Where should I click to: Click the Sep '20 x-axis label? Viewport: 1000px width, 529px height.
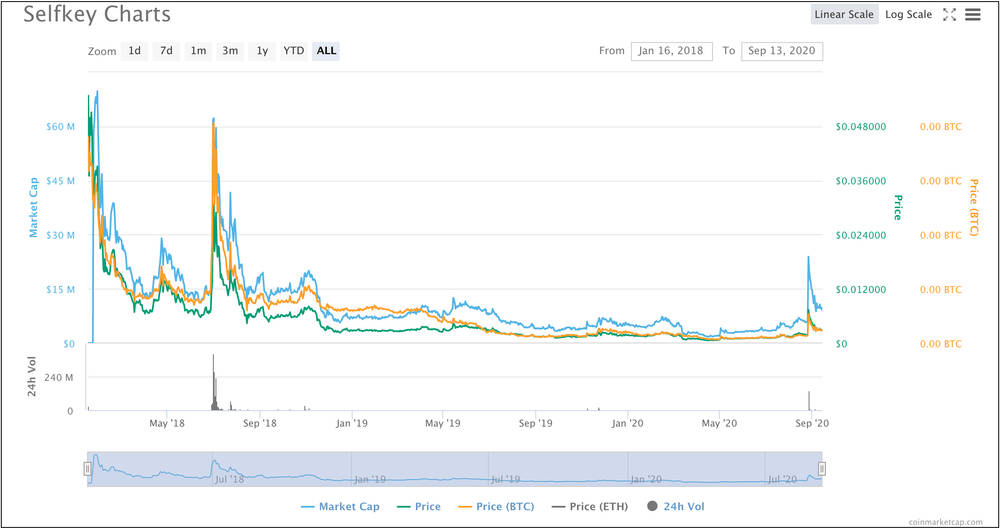[x=811, y=422]
